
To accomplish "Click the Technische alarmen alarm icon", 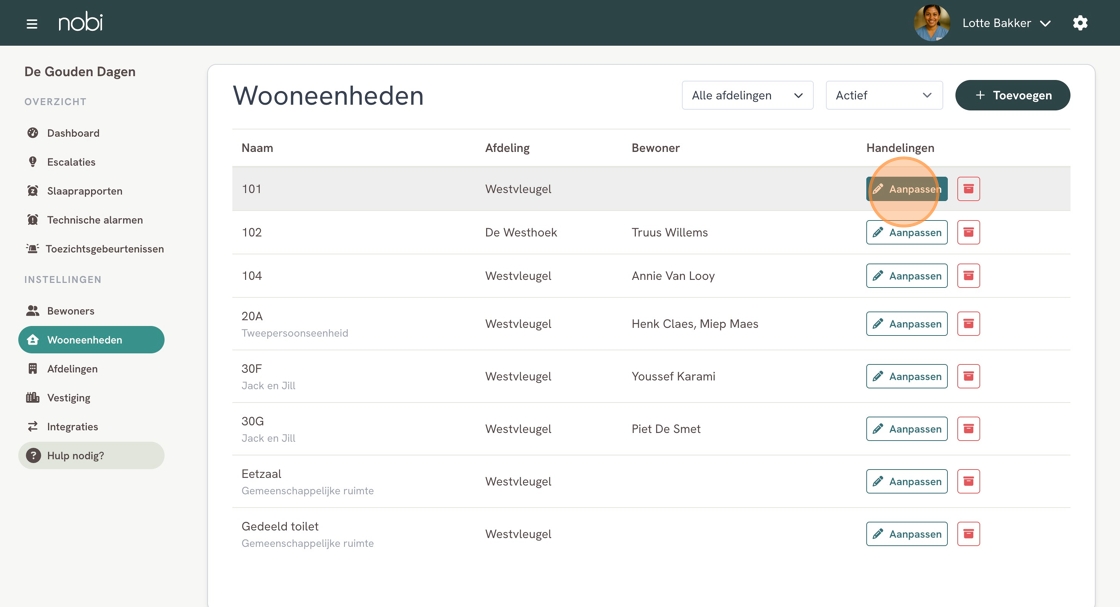I will (33, 220).
